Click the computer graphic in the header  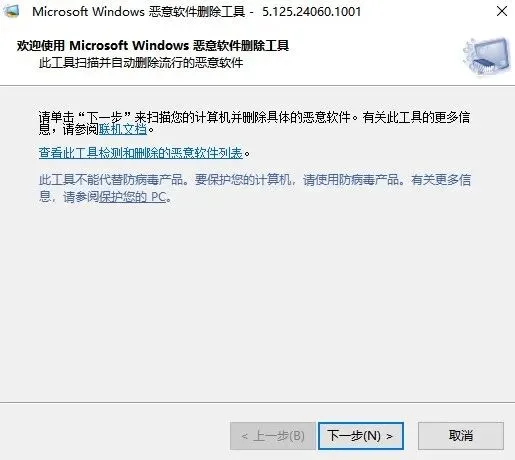click(486, 56)
